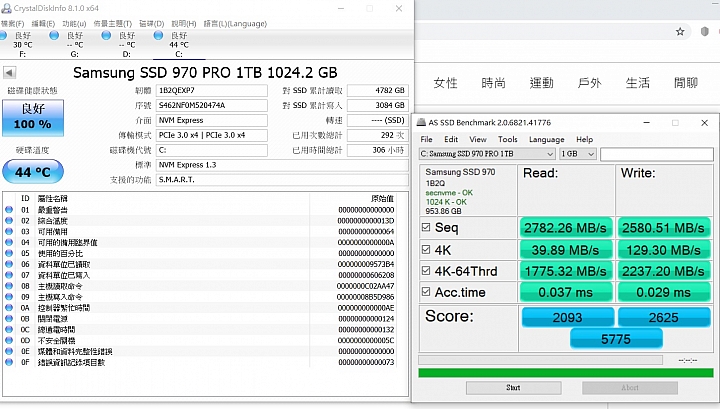Disable the Acc.time test checkbox
Image resolution: width=720 pixels, height=409 pixels.
[426, 292]
